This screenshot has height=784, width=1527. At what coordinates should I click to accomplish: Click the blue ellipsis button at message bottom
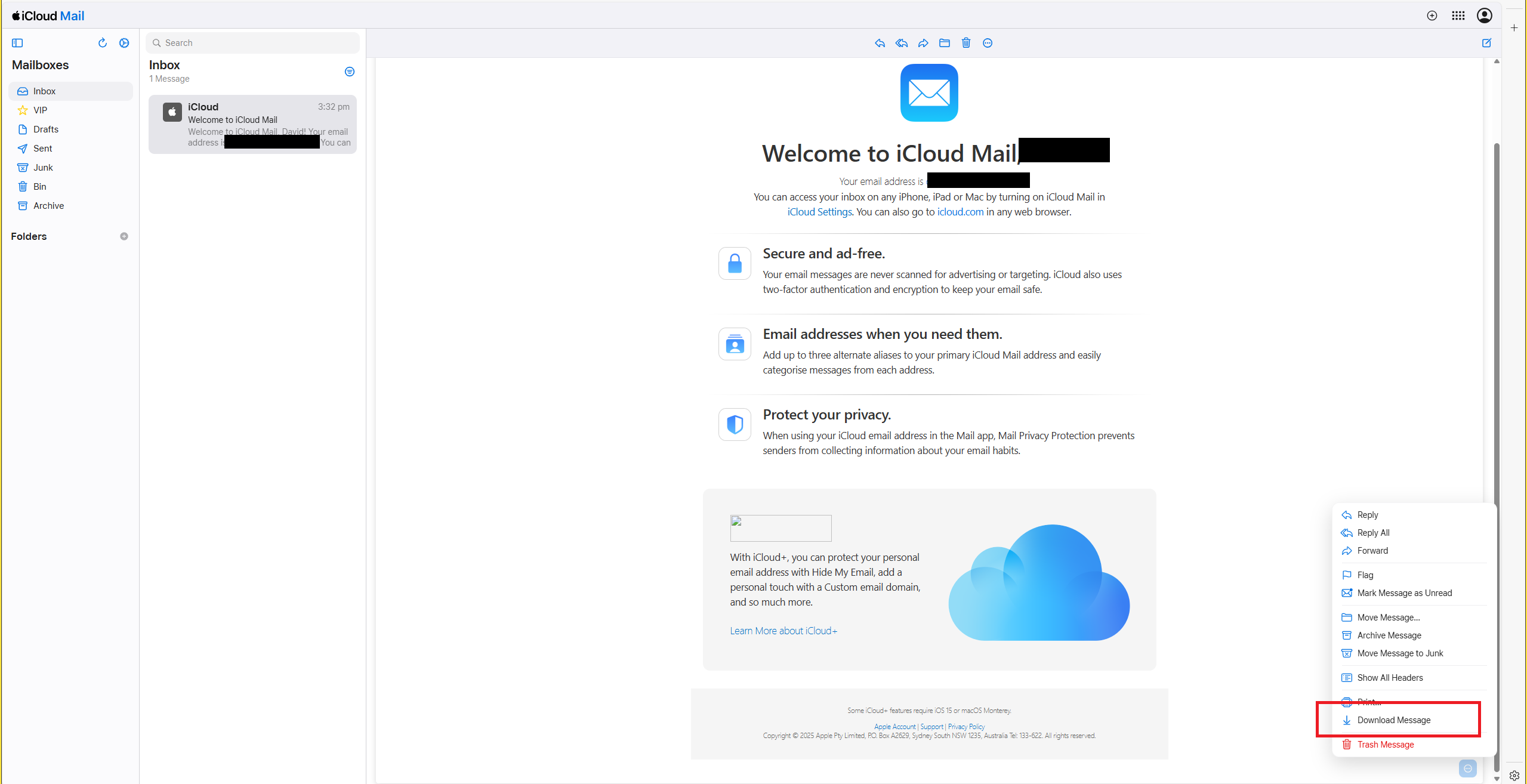(x=1467, y=768)
